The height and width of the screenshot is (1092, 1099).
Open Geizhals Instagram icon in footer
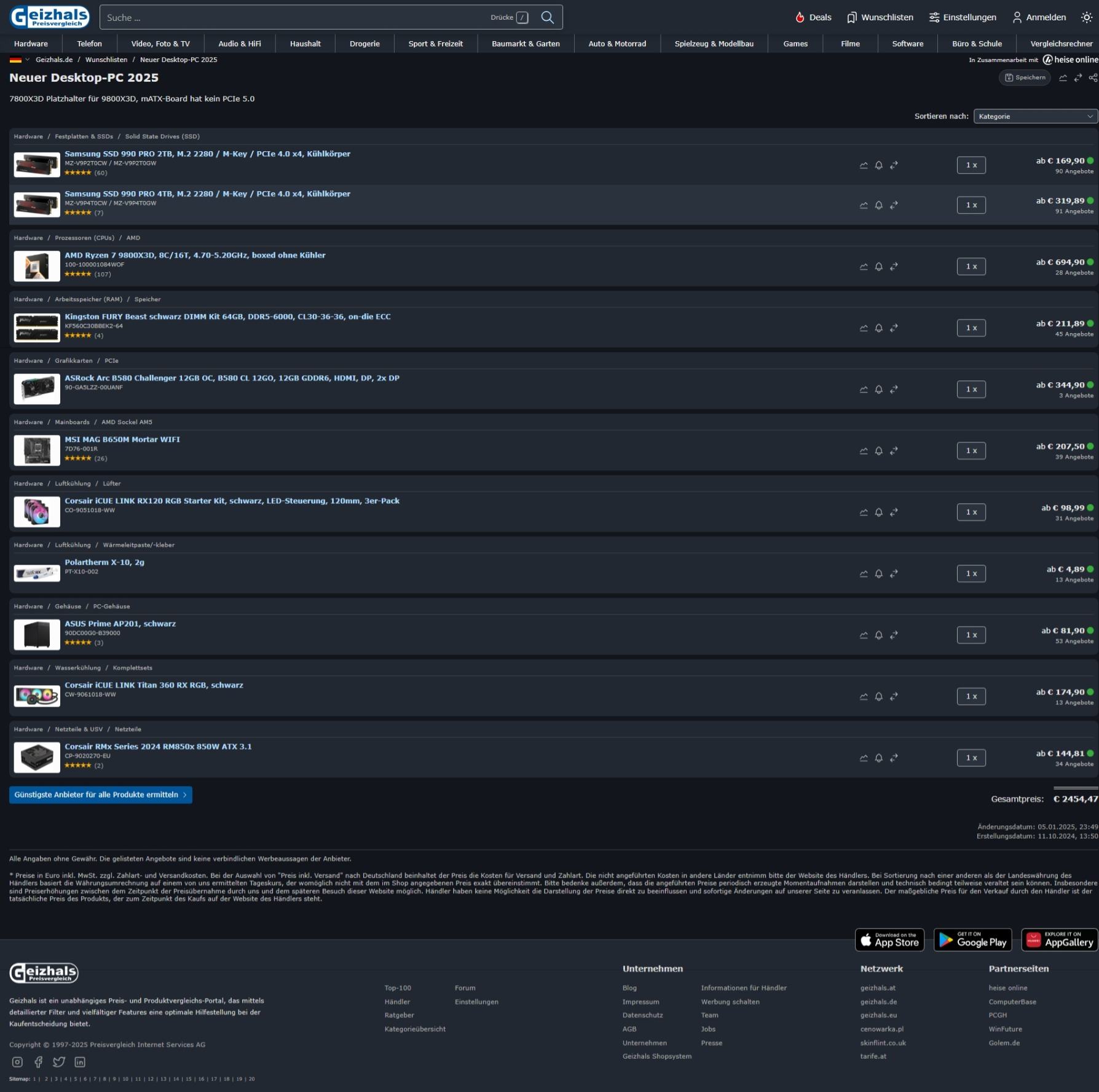17,1062
